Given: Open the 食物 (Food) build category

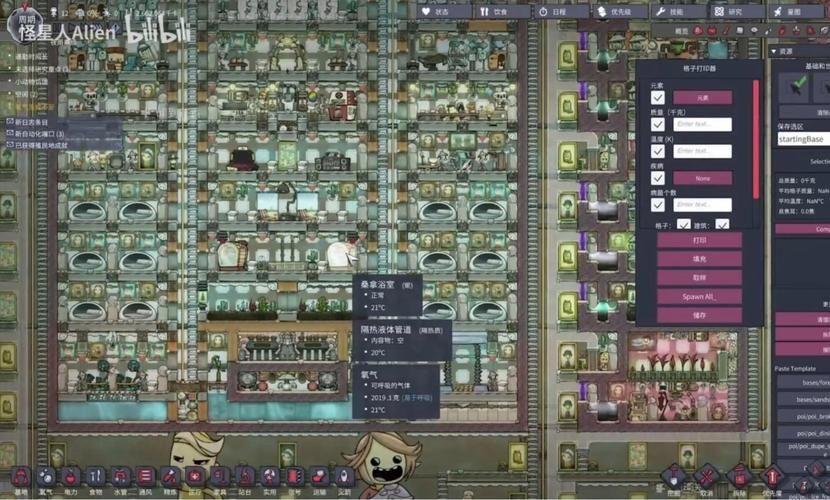Looking at the screenshot, I should pyautogui.click(x=96, y=478).
